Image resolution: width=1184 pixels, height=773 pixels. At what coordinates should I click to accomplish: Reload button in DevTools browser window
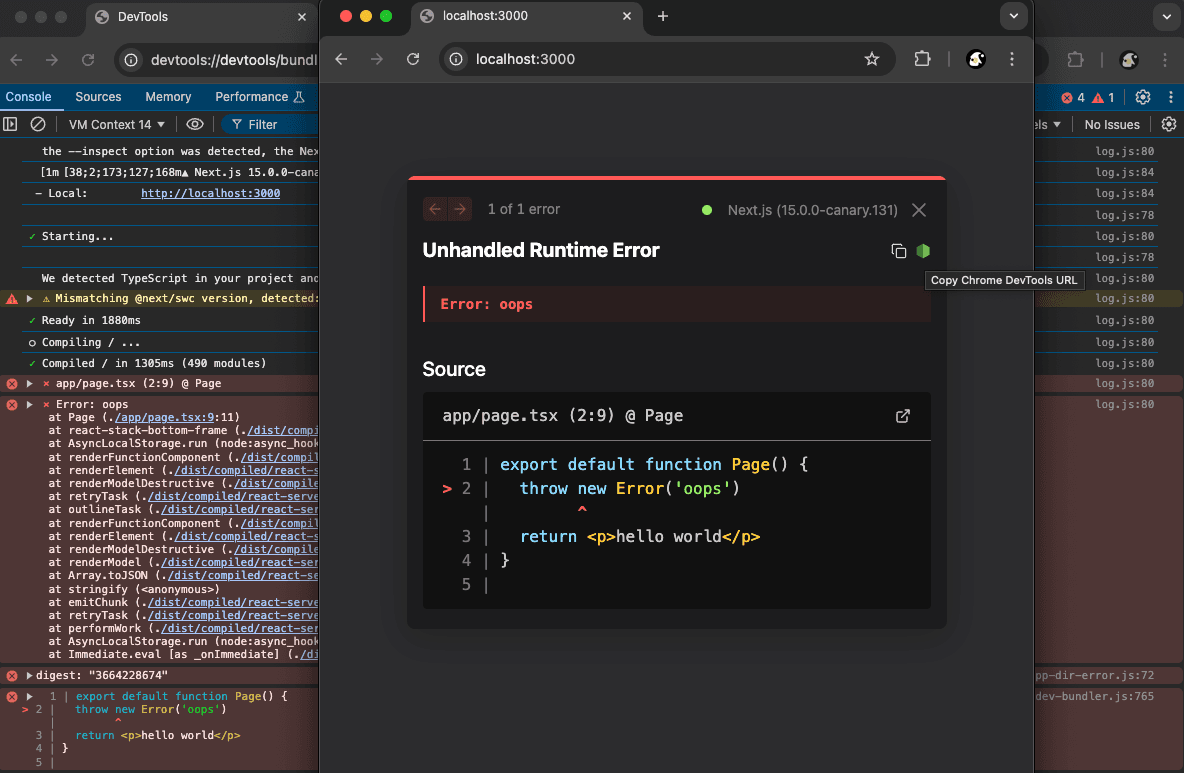pos(88,60)
